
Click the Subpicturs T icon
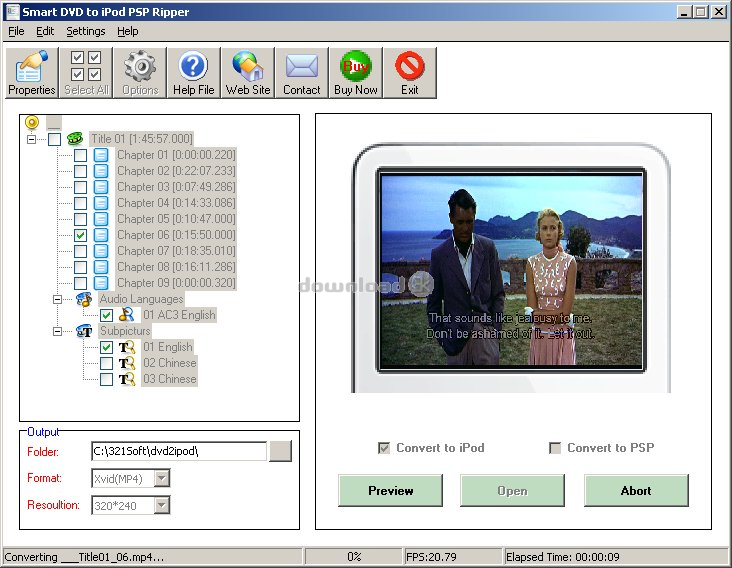(x=84, y=331)
